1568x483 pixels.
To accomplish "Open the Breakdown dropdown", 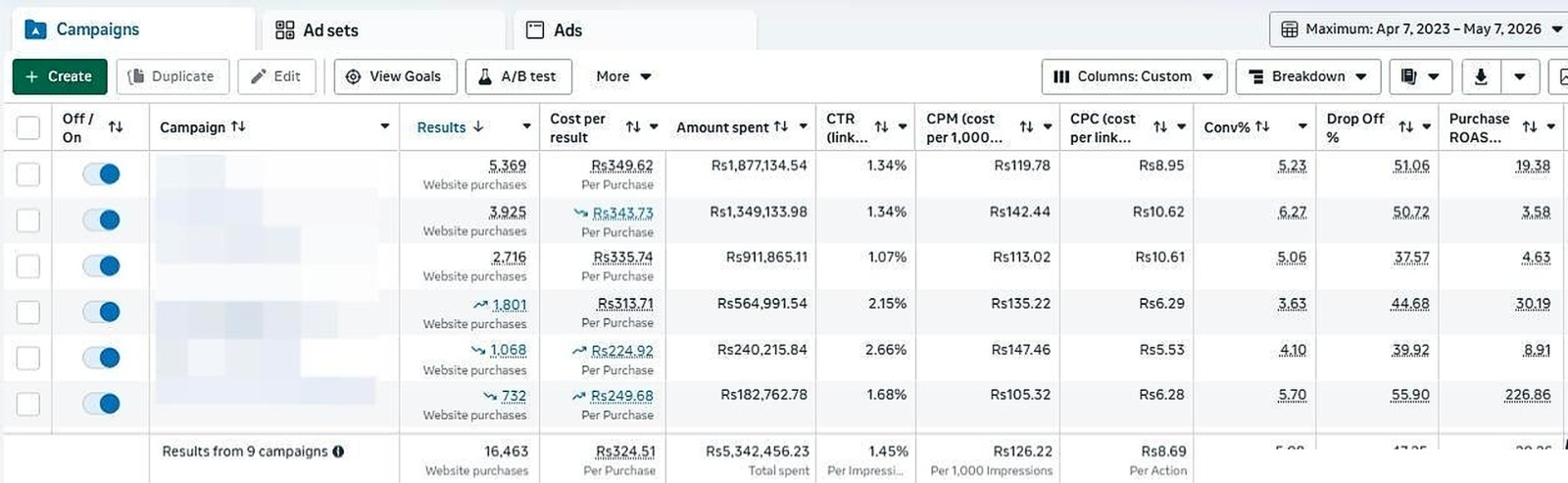I will pos(1308,76).
